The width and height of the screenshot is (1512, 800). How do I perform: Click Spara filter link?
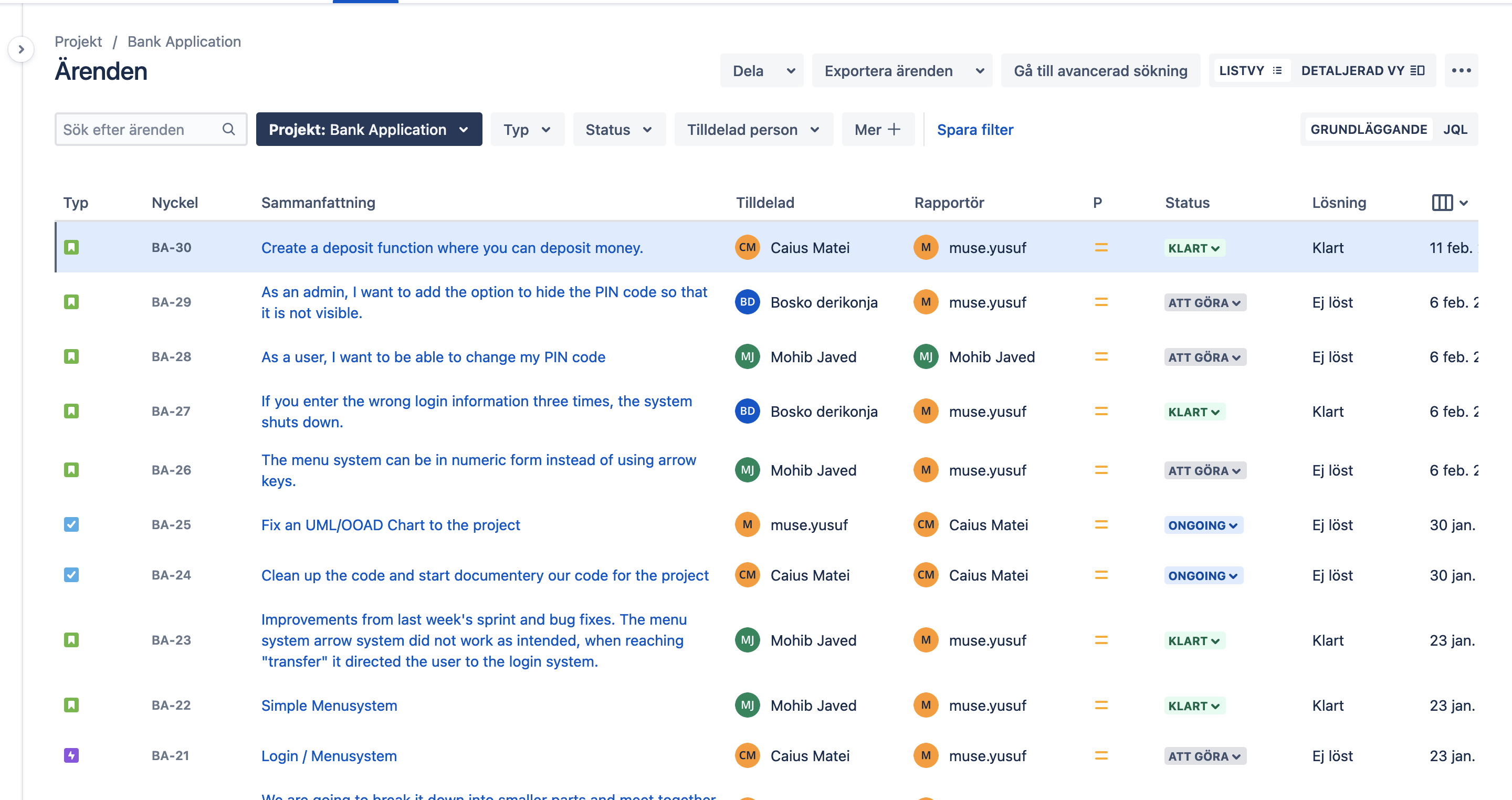click(x=975, y=129)
